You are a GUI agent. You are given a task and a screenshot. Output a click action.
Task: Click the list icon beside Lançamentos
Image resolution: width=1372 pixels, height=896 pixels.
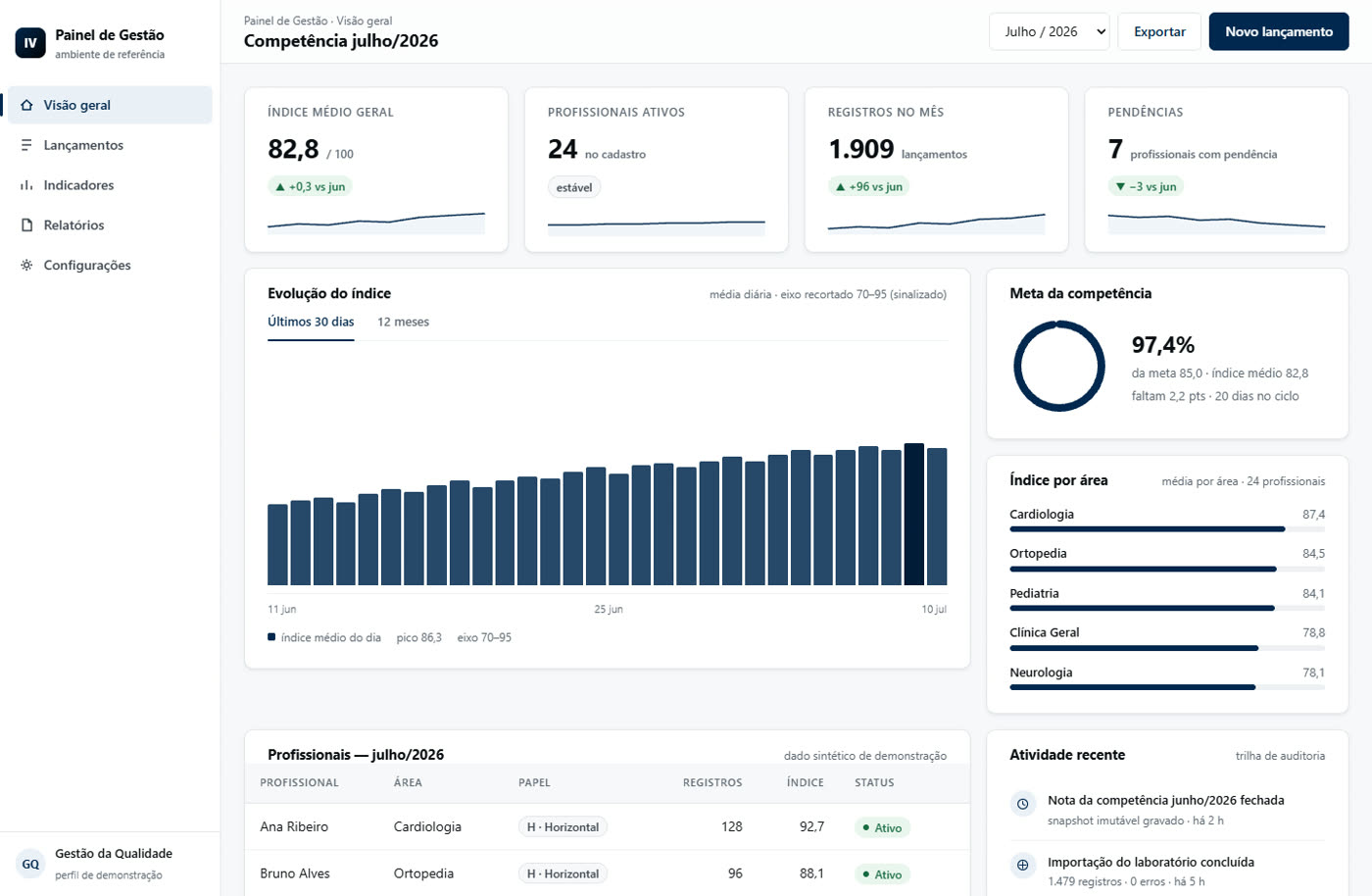26,145
